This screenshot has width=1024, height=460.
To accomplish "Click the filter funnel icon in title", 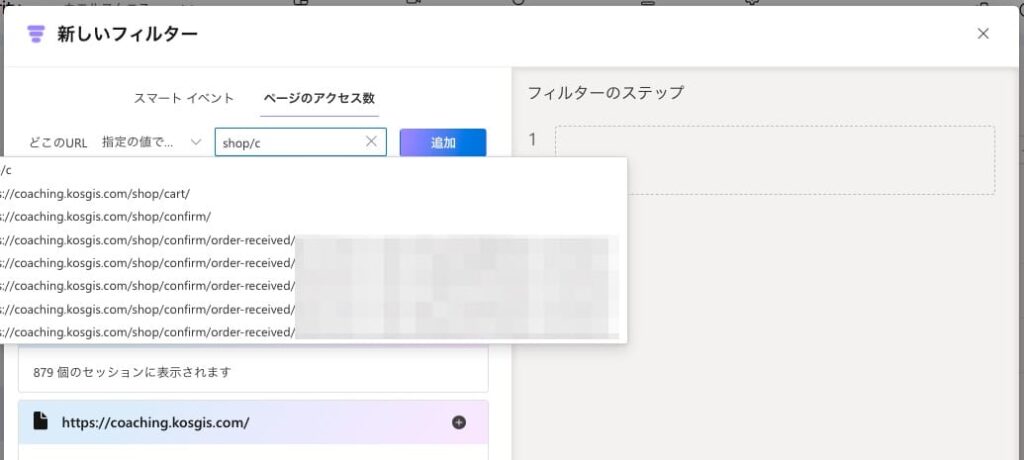I will click(x=37, y=34).
